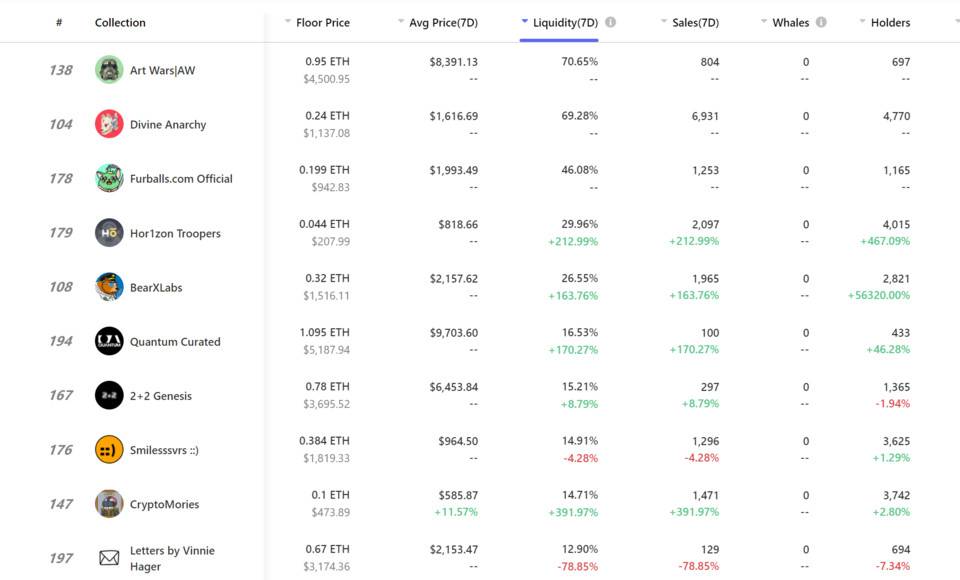
Task: Show the Whales info tooltip icon
Action: 821,22
